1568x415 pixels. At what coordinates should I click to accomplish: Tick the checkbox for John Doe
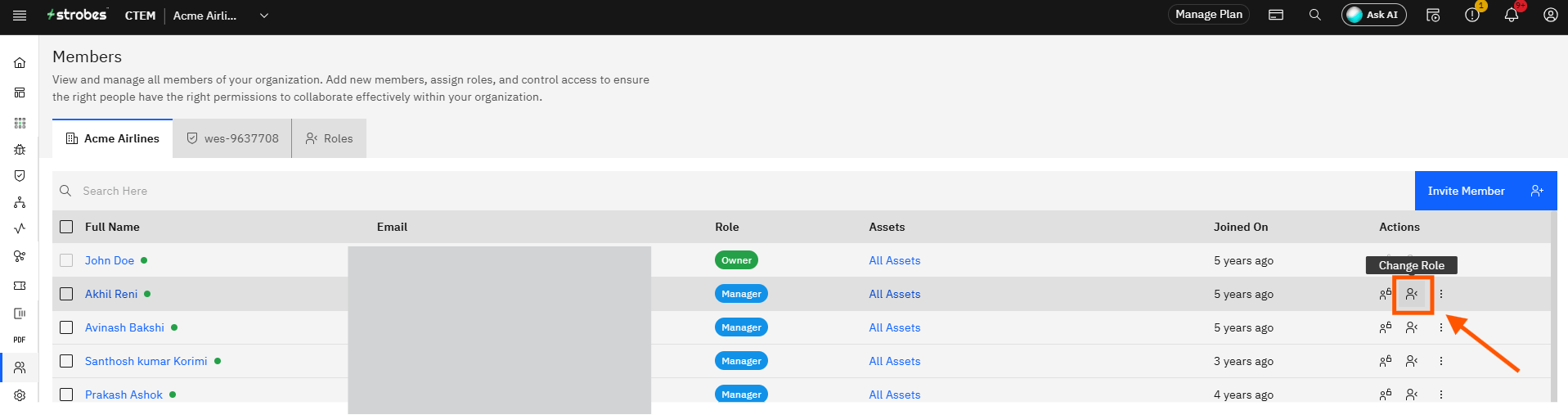click(66, 260)
